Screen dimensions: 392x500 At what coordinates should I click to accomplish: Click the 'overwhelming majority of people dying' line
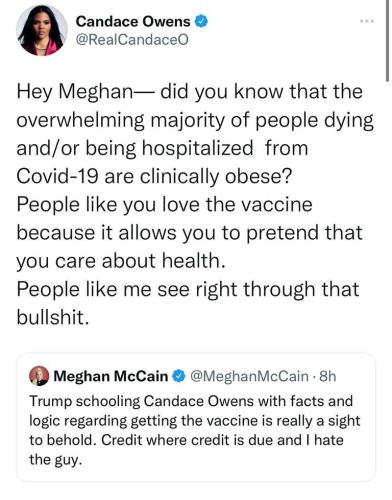[x=195, y=120]
